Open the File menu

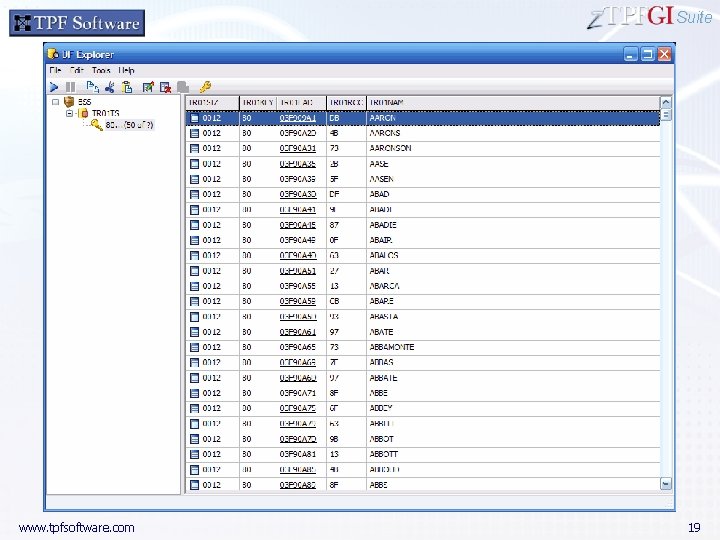point(55,70)
